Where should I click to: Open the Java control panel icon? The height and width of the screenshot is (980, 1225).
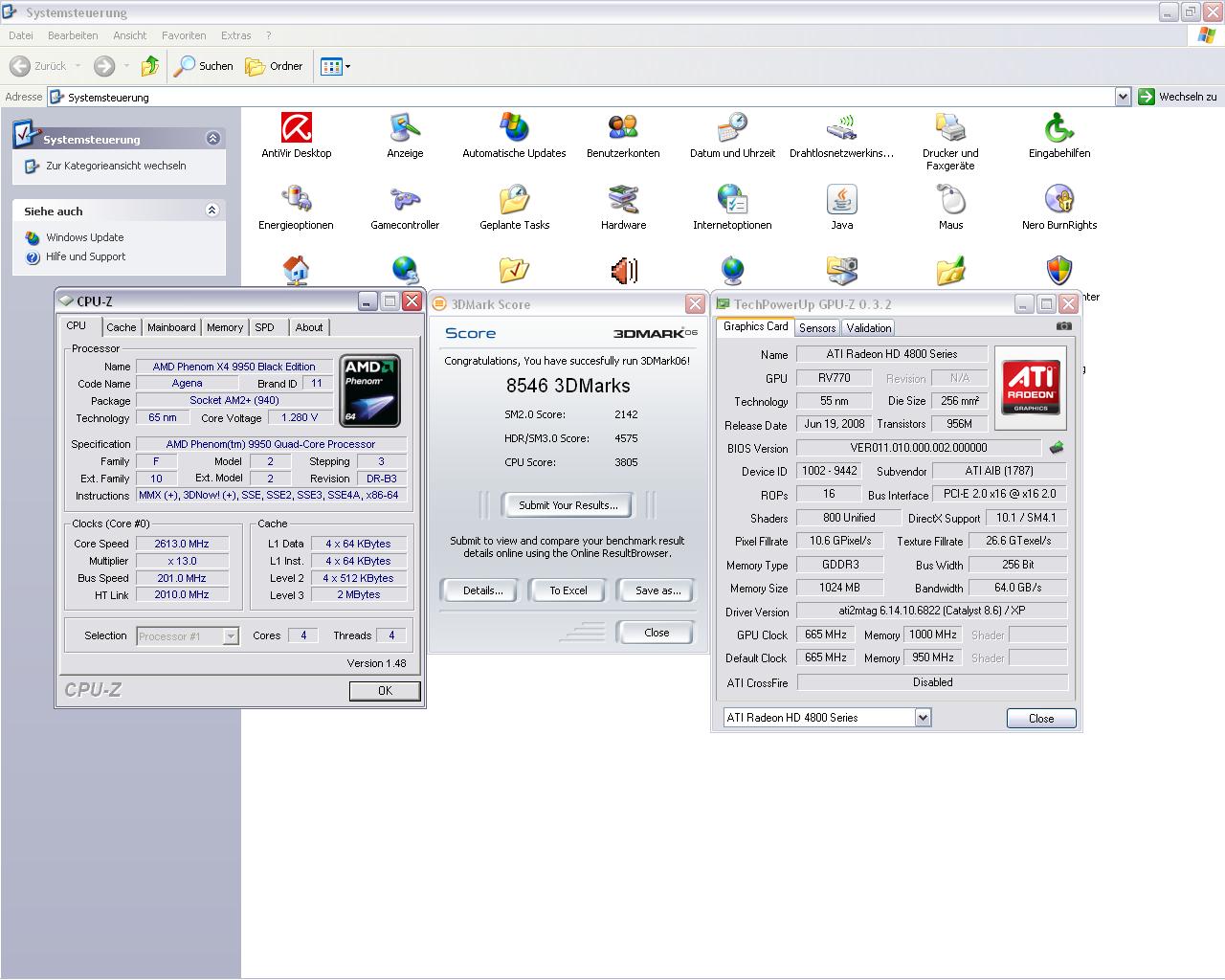(x=841, y=208)
